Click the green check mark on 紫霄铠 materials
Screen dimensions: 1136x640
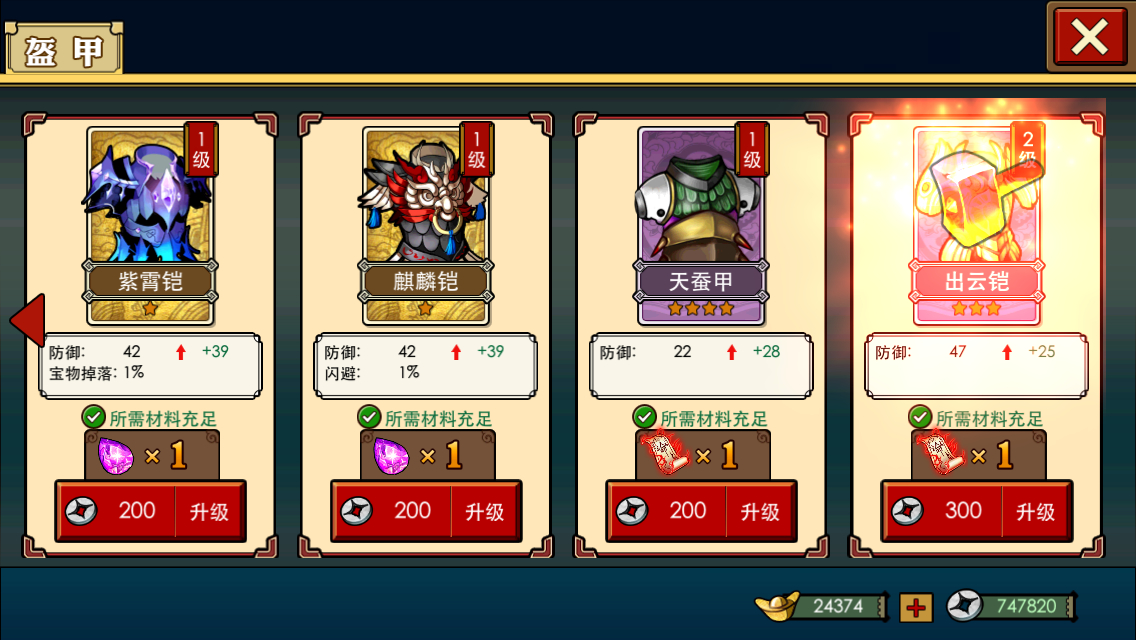point(93,417)
